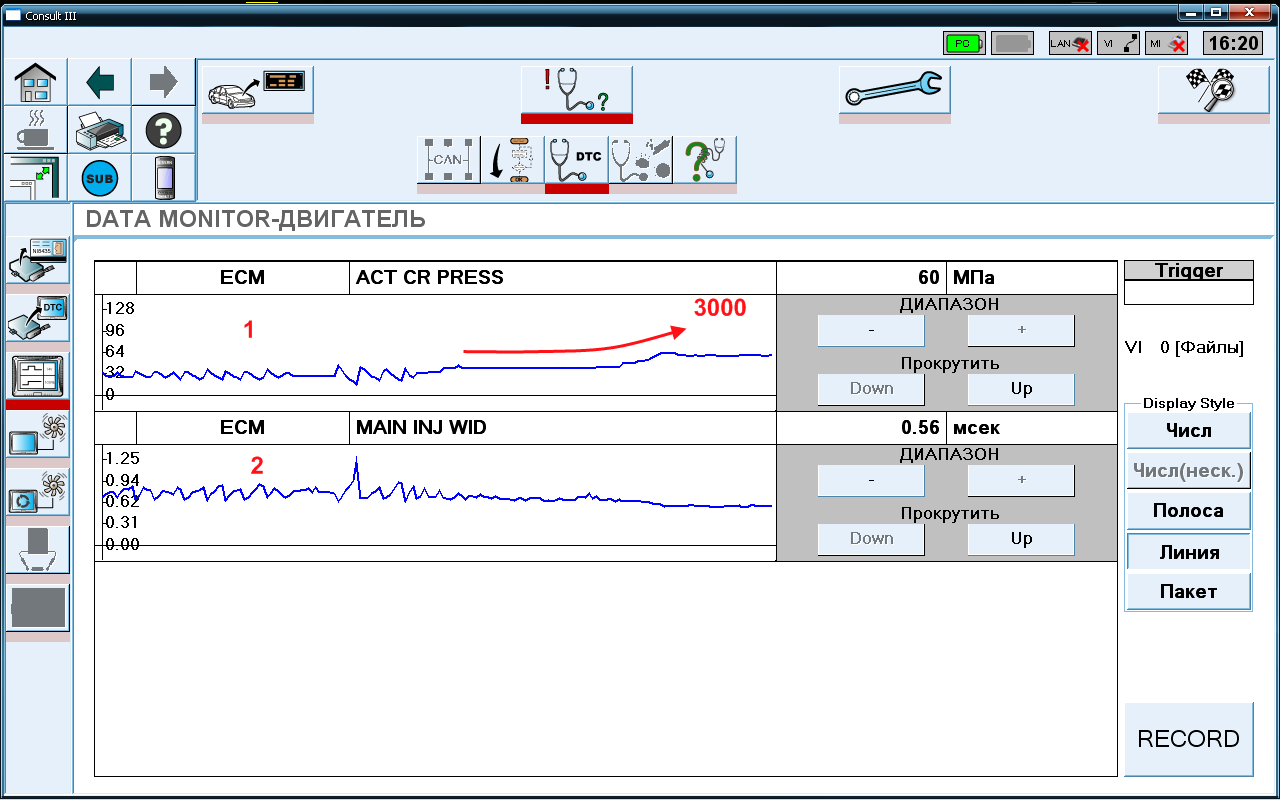The height and width of the screenshot is (800, 1280).
Task: Start recording with RECORD button
Action: pos(1188,739)
